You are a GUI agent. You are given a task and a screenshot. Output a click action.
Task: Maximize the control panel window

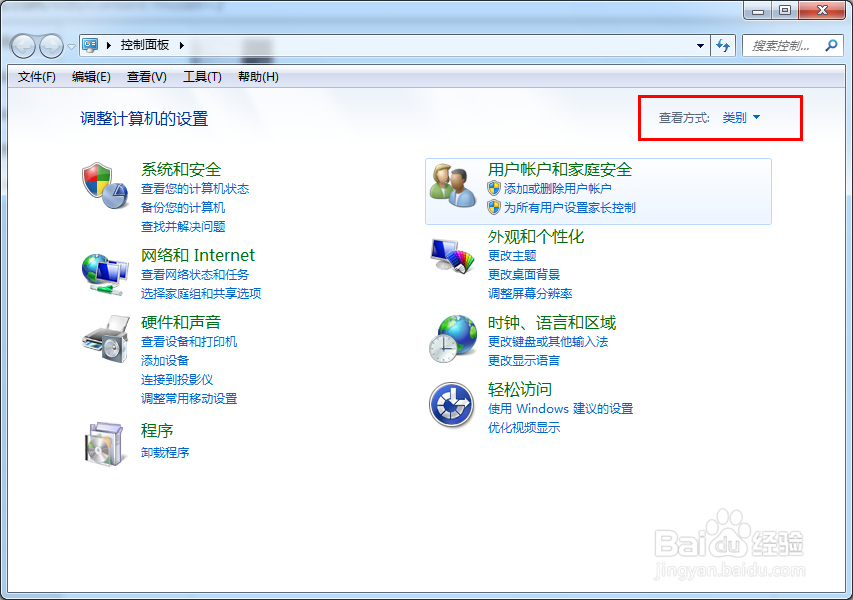point(785,10)
